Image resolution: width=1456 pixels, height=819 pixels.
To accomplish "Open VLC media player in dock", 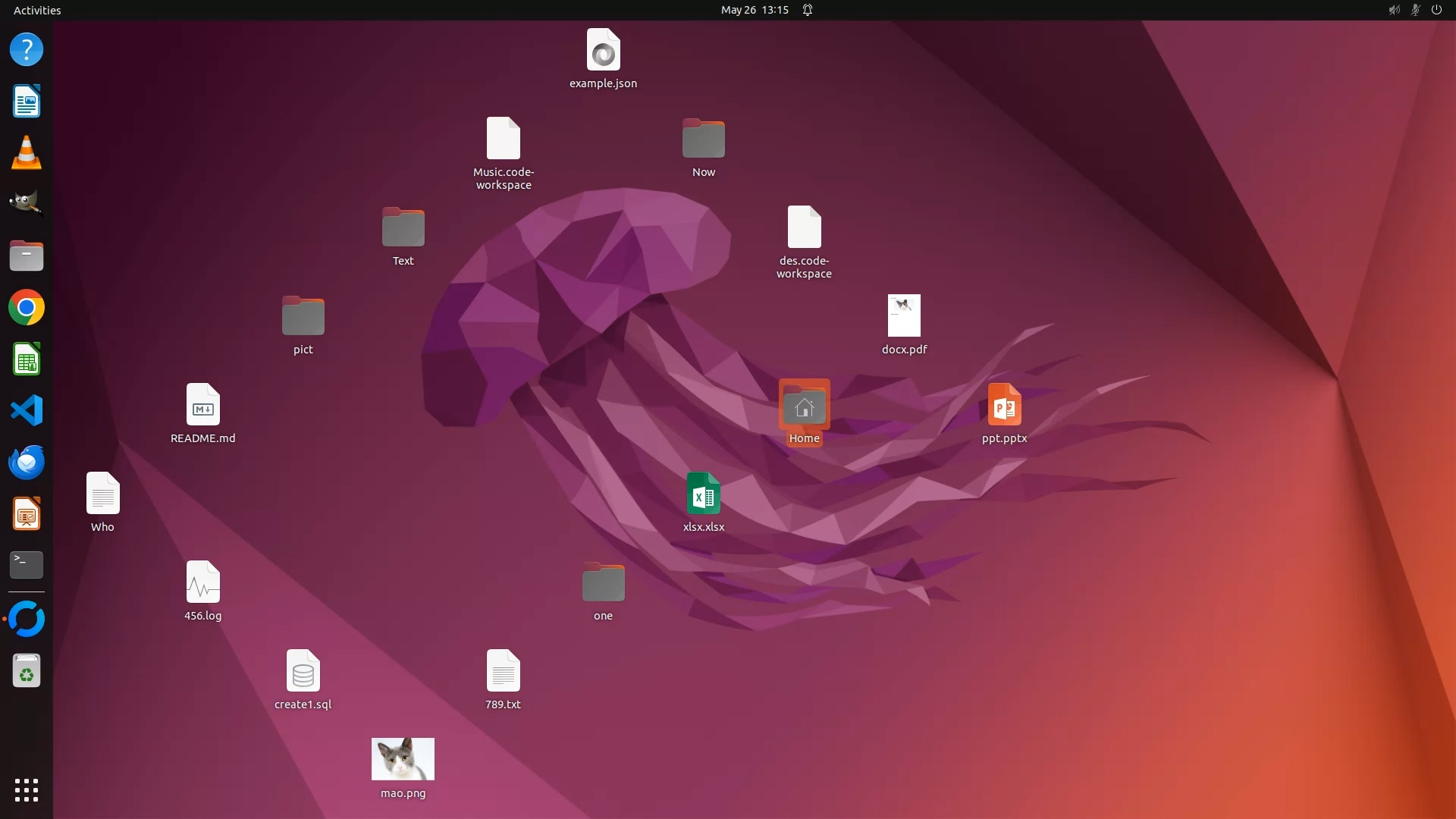I will 27,153.
